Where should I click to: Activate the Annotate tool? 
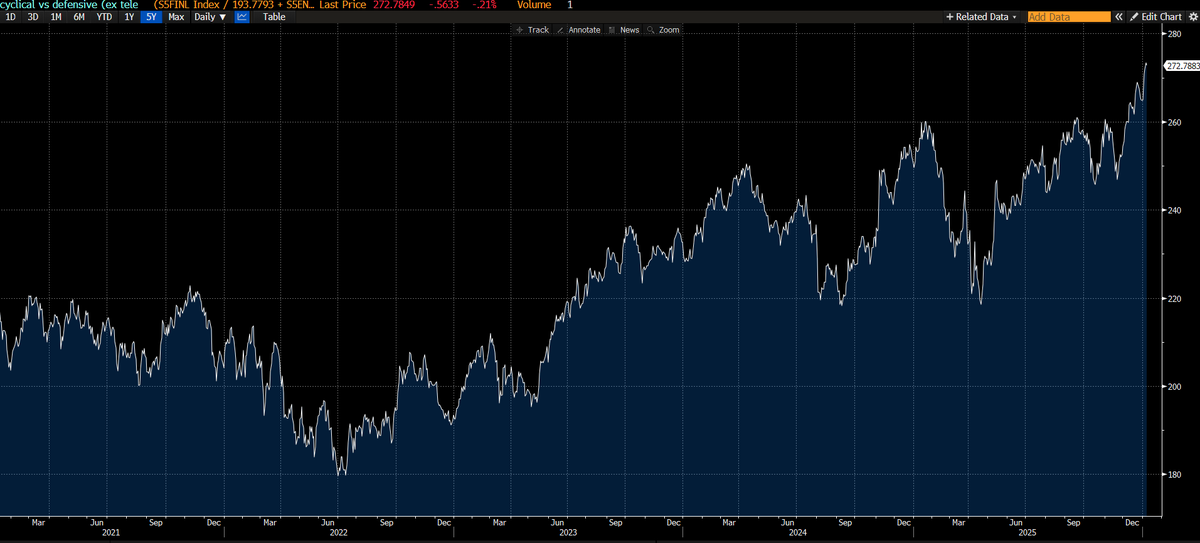[579, 30]
